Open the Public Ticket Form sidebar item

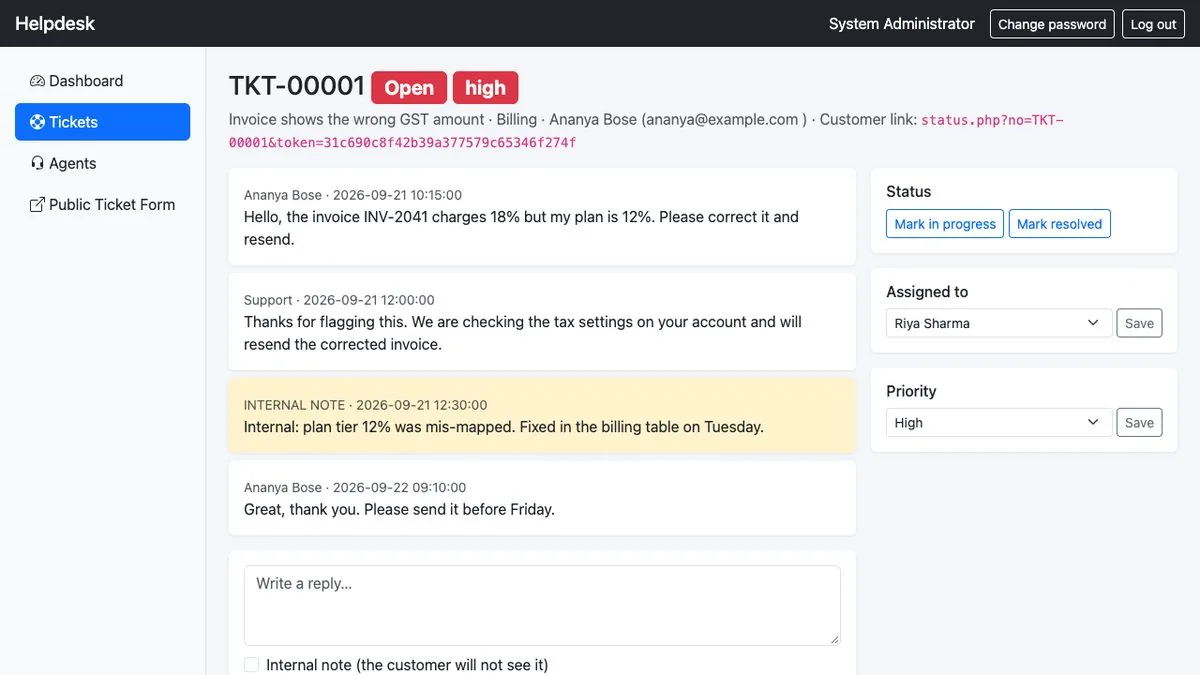point(102,204)
